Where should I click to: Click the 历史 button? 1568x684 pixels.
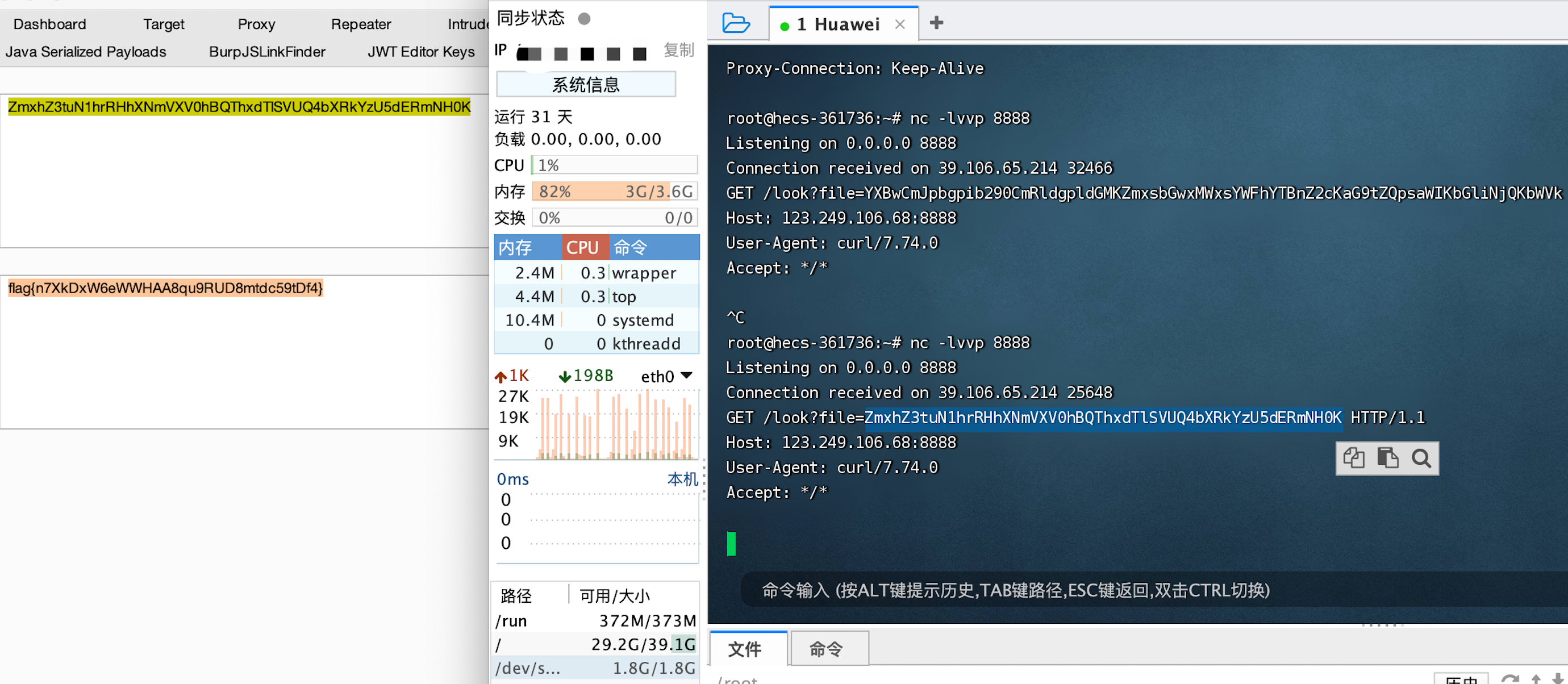[1461, 679]
